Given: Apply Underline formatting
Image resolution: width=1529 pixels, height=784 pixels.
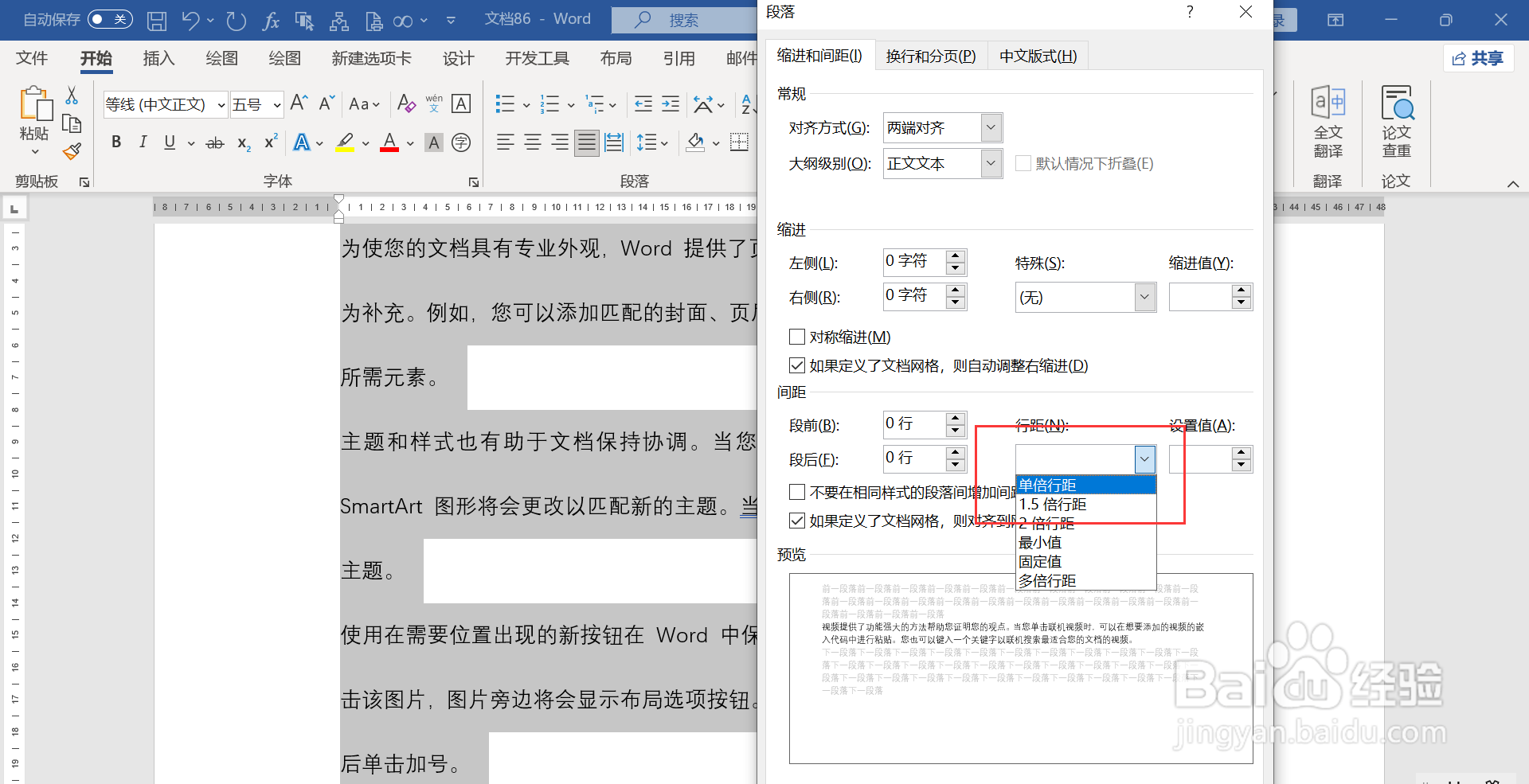Looking at the screenshot, I should (x=170, y=142).
